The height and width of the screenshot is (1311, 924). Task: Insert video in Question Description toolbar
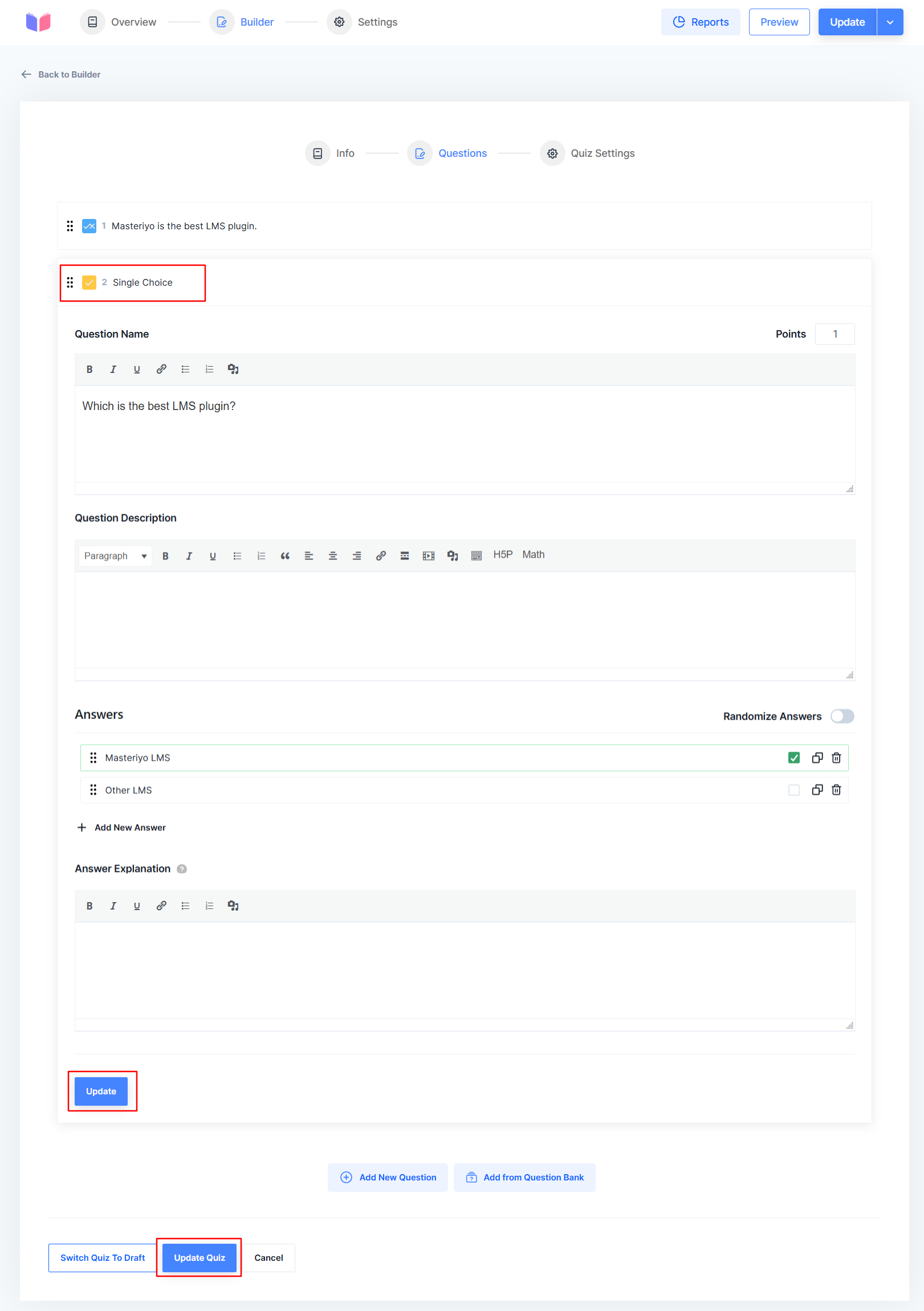click(429, 555)
